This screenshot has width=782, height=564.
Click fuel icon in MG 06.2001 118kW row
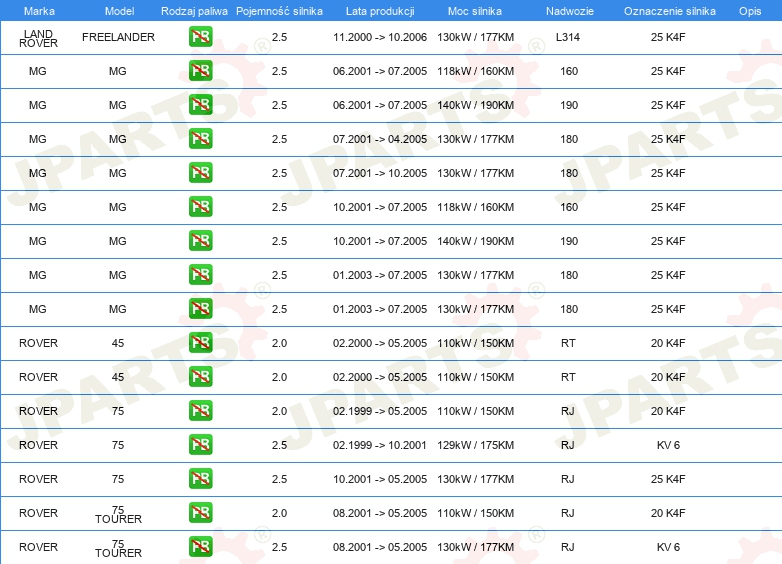tap(200, 71)
